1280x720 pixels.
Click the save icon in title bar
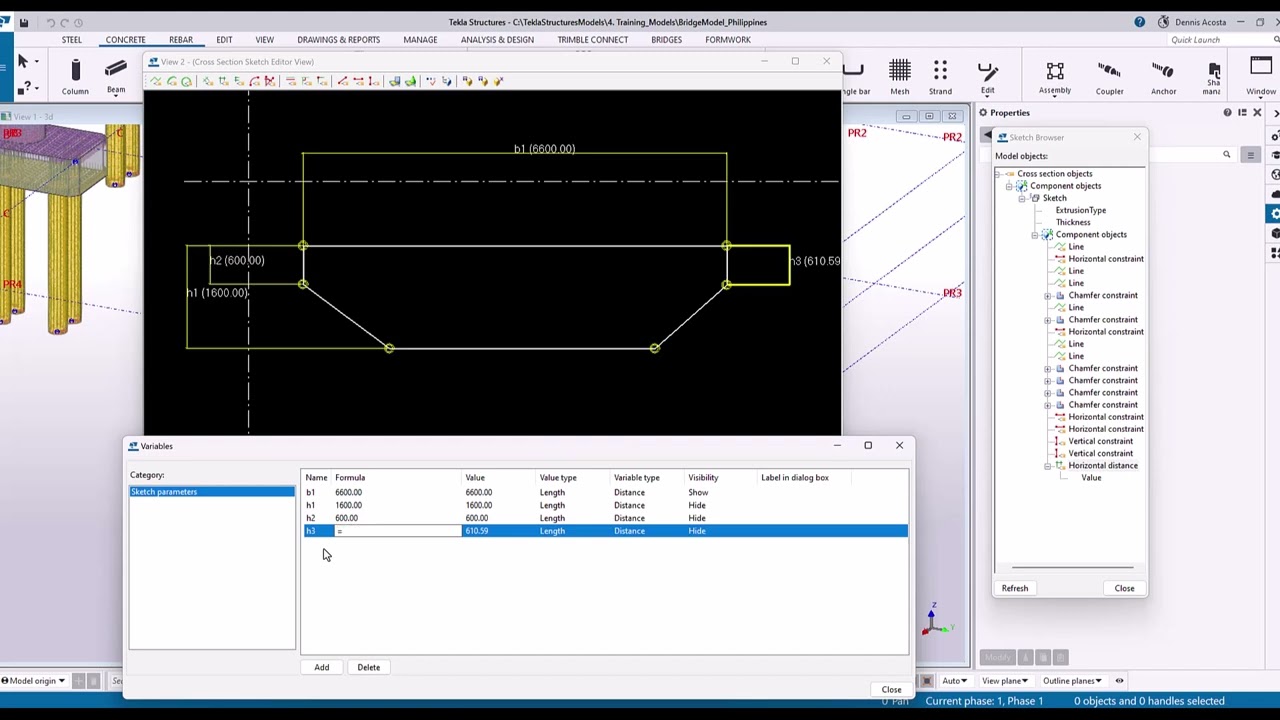24,22
